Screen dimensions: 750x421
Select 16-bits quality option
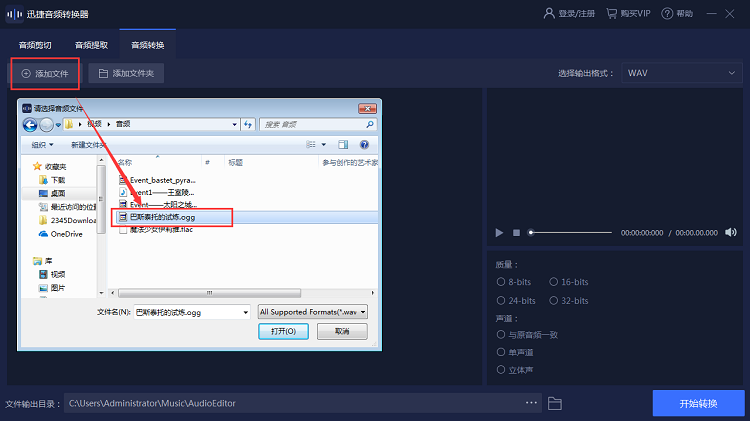coord(569,282)
